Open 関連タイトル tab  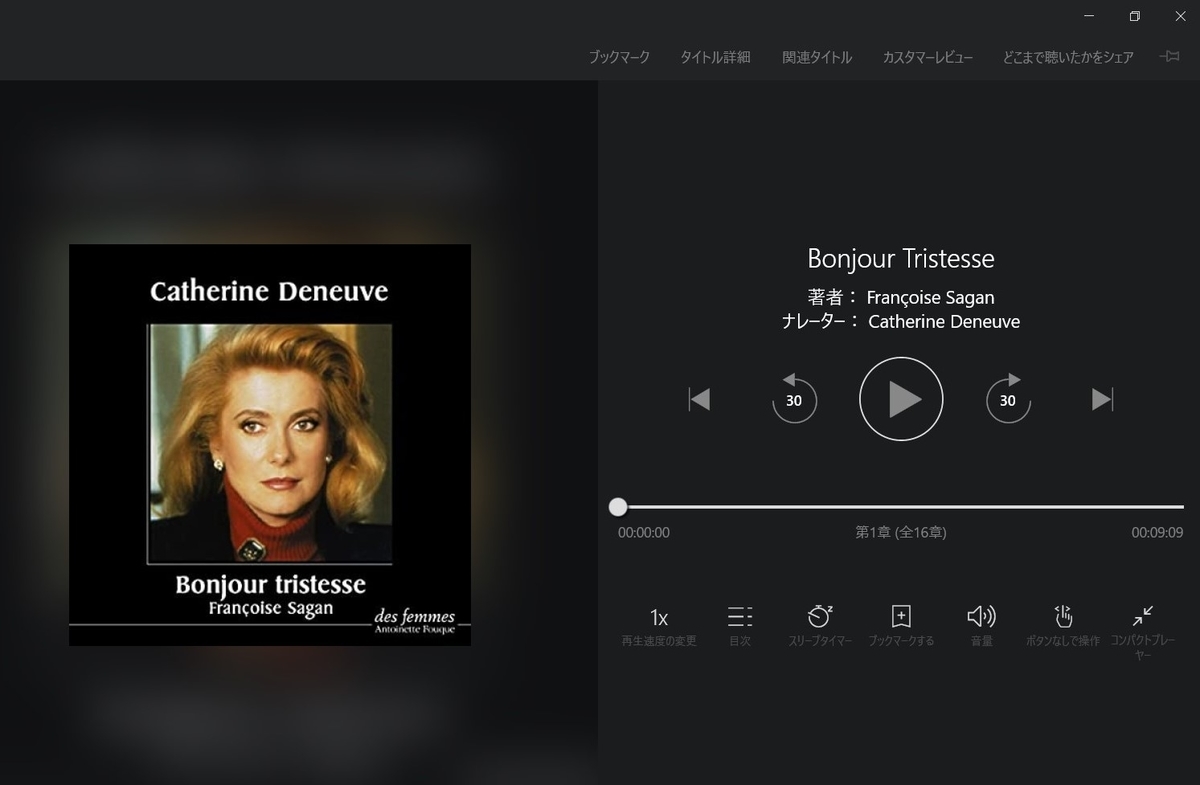817,57
